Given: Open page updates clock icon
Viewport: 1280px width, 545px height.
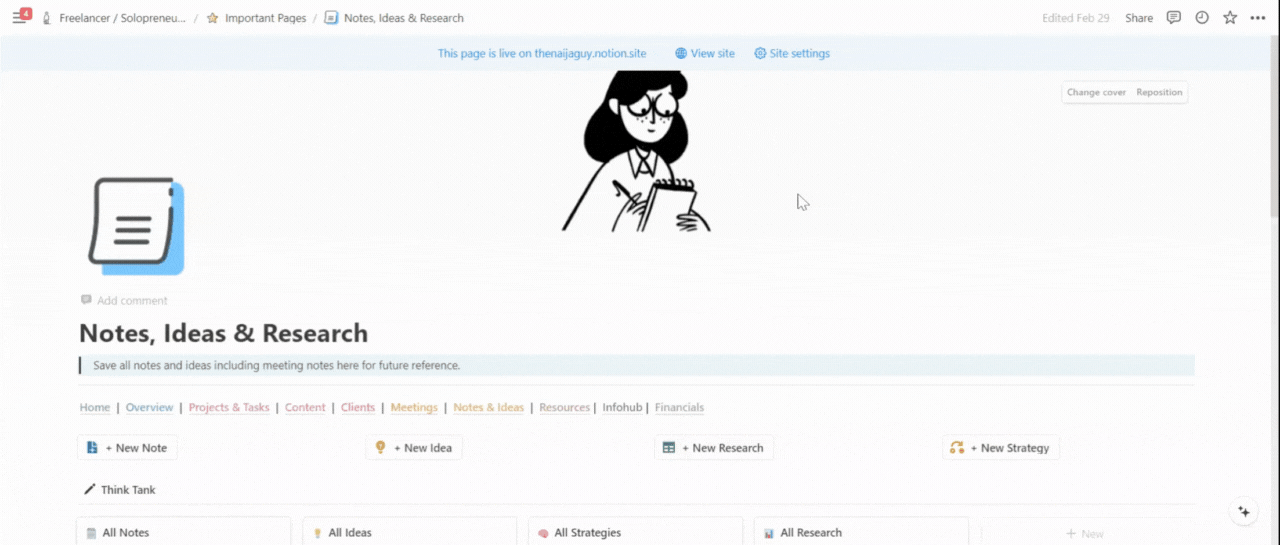Looking at the screenshot, I should (1202, 18).
